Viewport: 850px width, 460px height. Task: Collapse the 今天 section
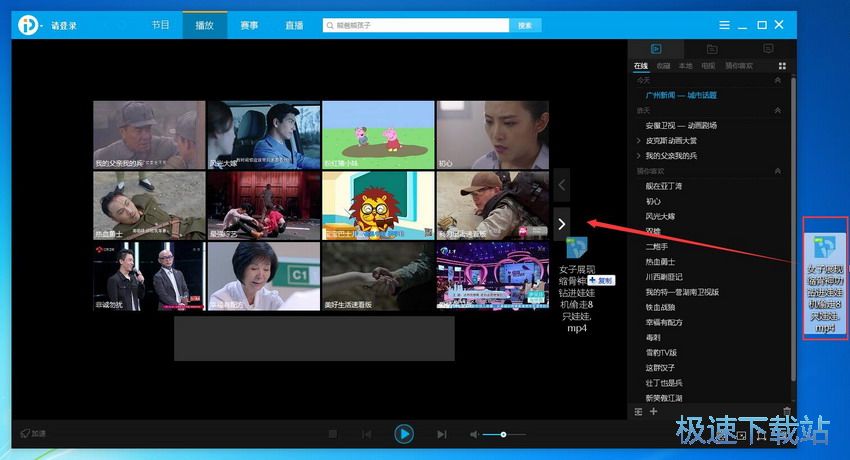click(x=778, y=80)
